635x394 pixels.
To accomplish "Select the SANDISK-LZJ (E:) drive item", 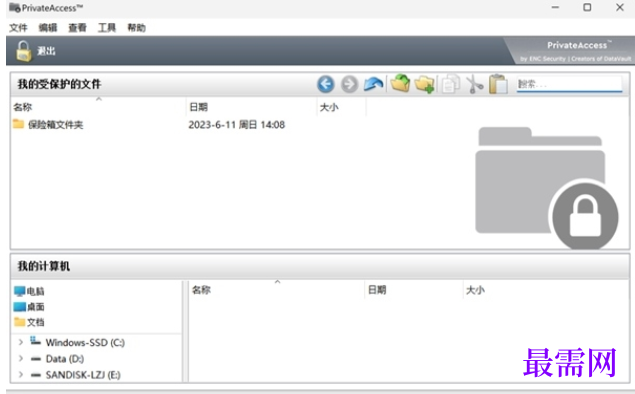I will (x=83, y=375).
